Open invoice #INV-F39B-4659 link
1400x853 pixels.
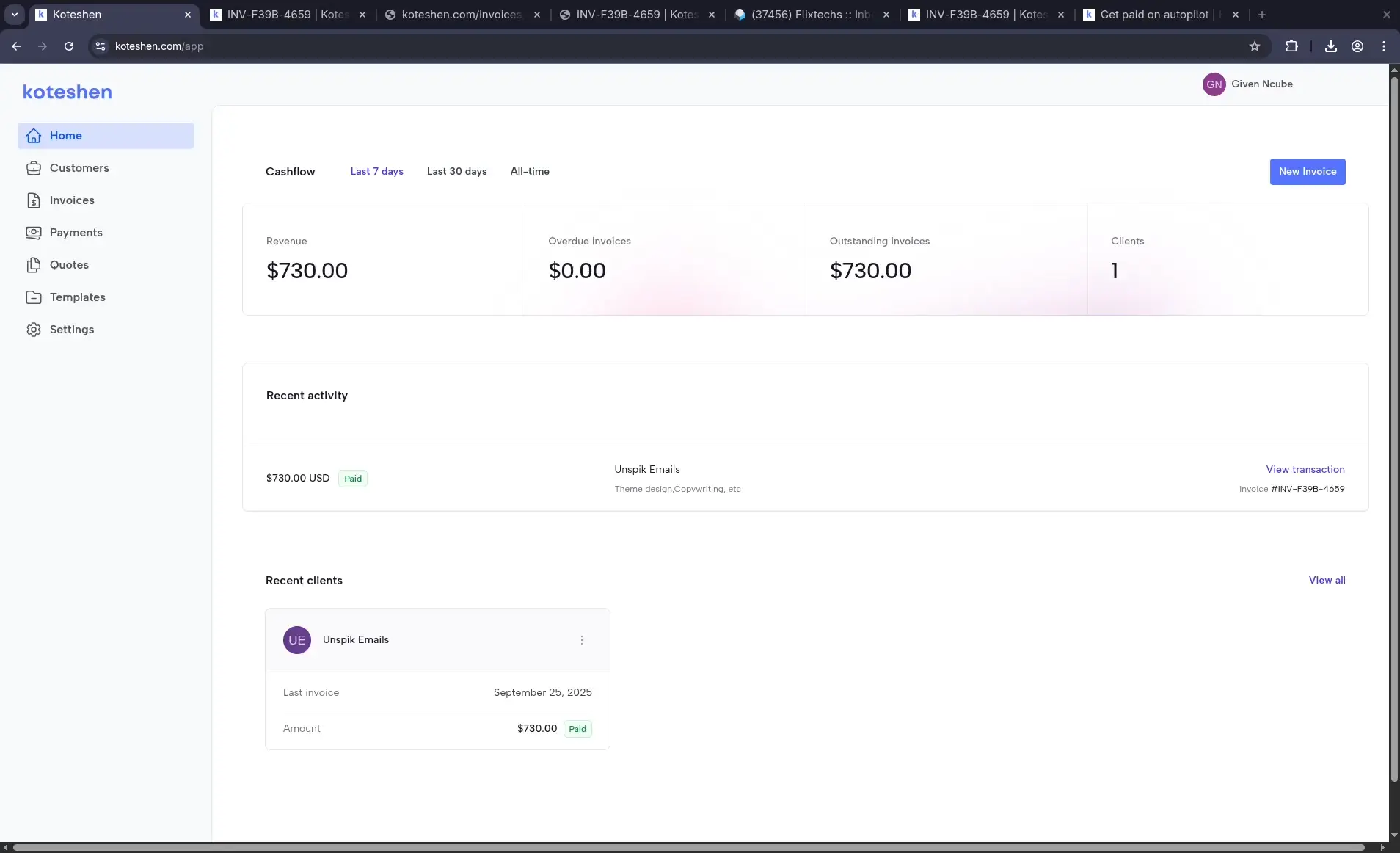click(x=1308, y=489)
